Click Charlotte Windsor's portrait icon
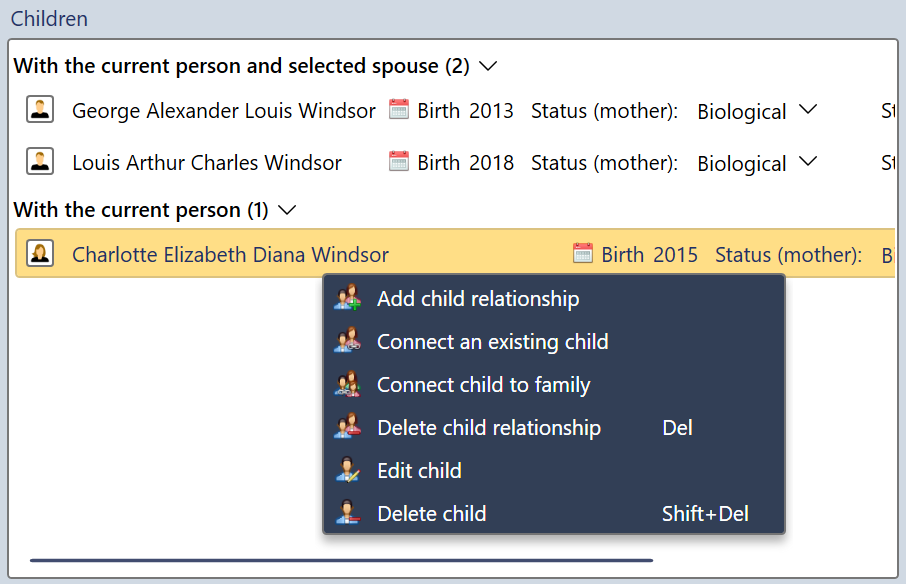Image resolution: width=906 pixels, height=584 pixels. [40, 253]
